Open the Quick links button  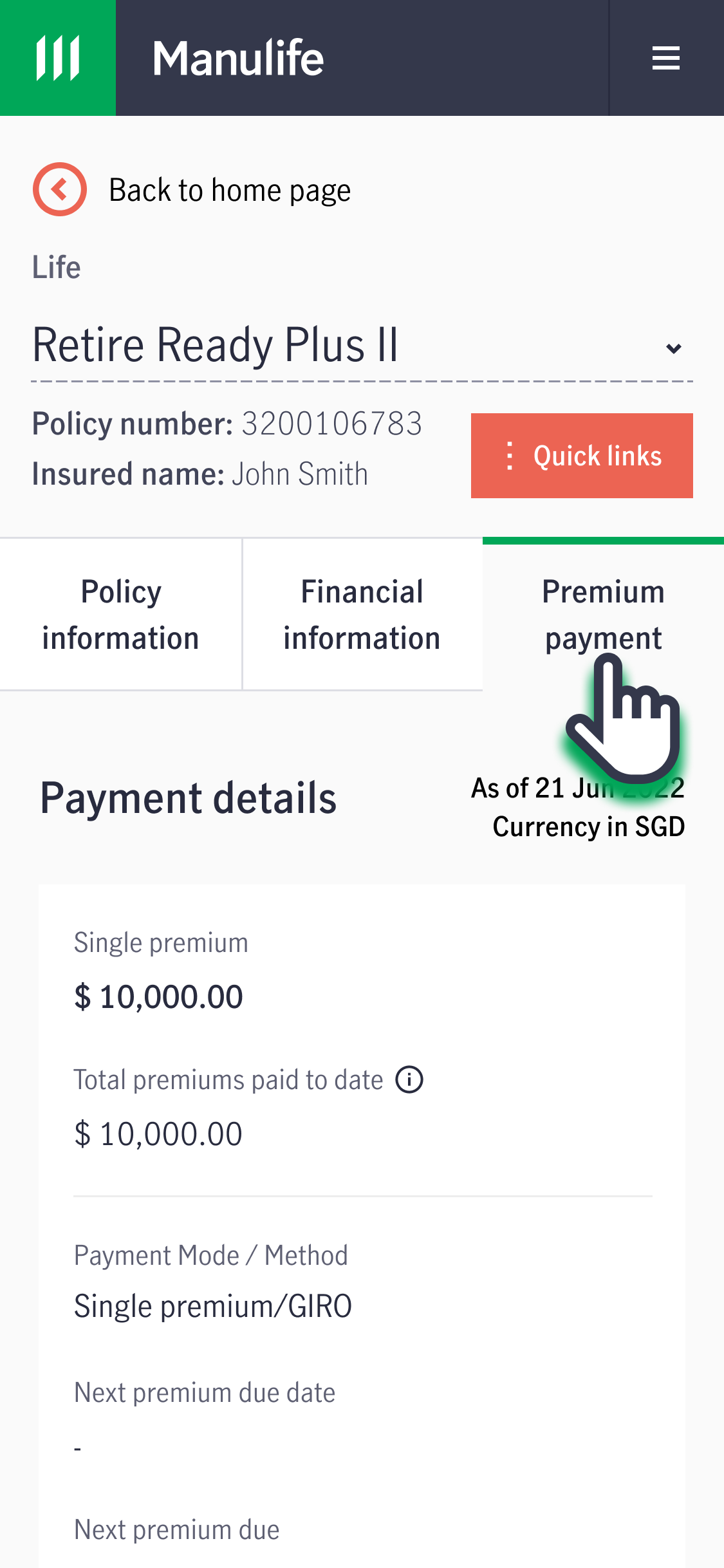tap(582, 456)
